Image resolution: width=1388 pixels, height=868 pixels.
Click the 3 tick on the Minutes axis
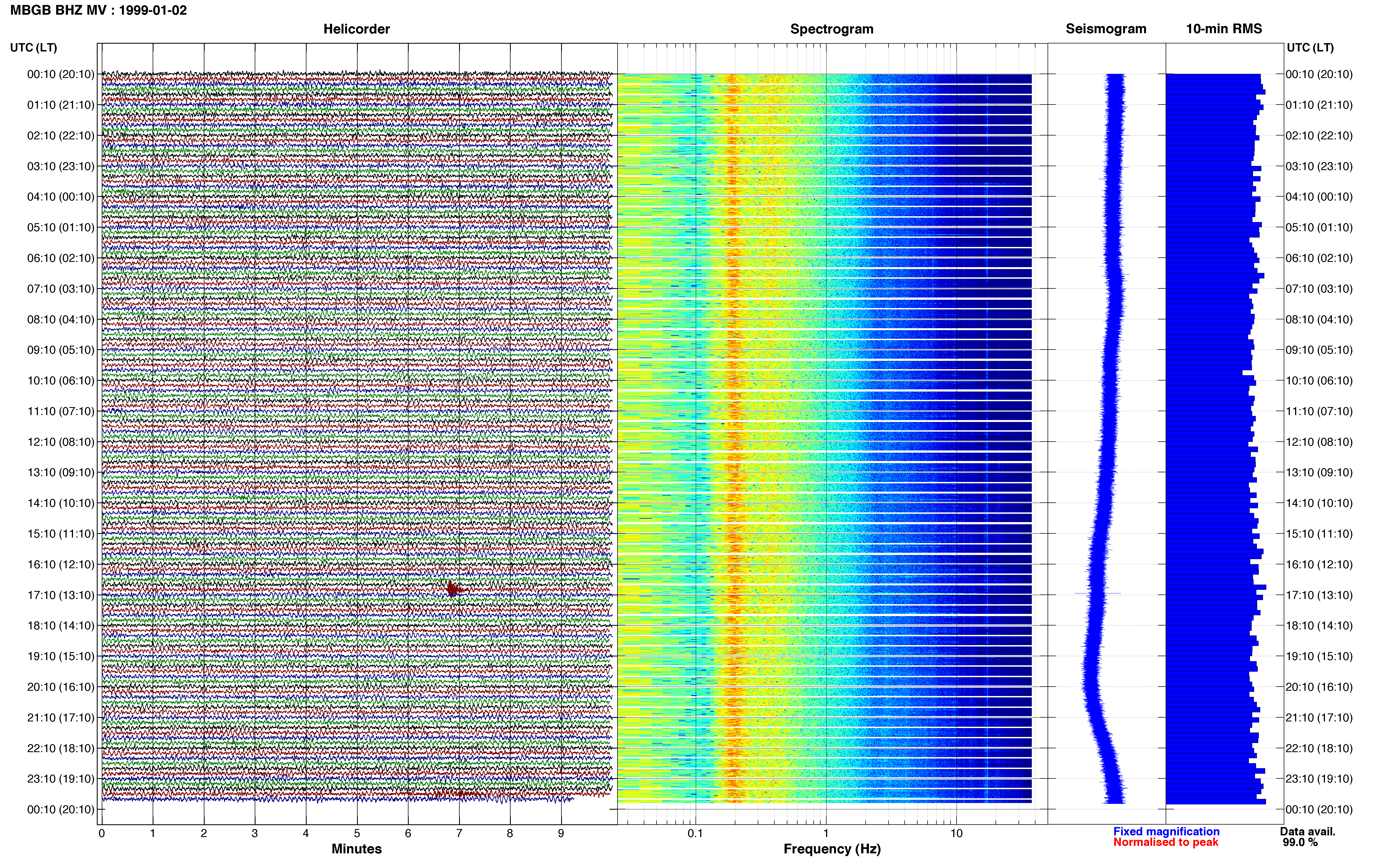coord(255,833)
